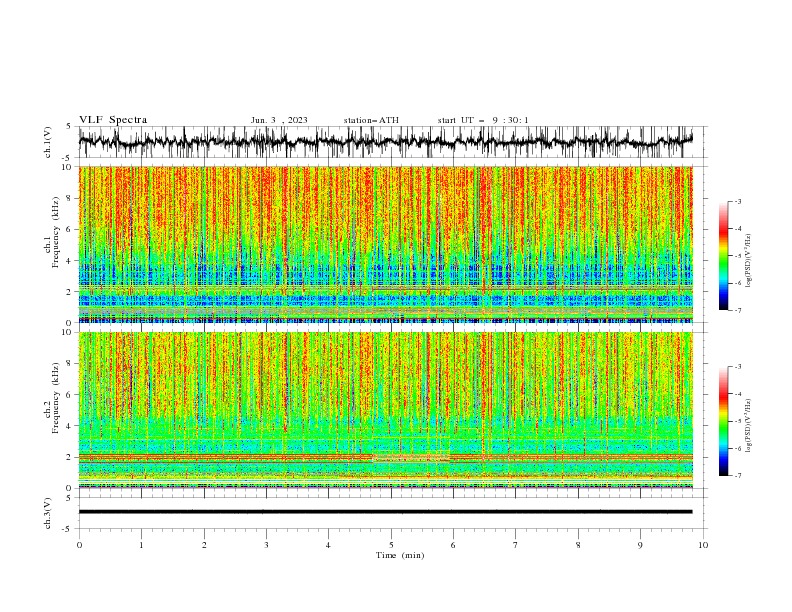Screen dimensions: 792x612
Task: Click the time axis end label "10"
Action: point(703,545)
